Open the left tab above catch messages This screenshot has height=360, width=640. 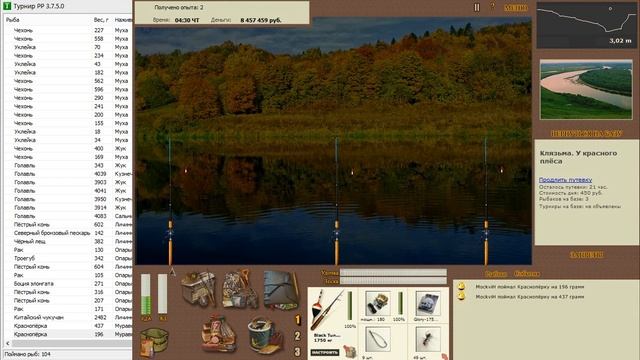496,274
